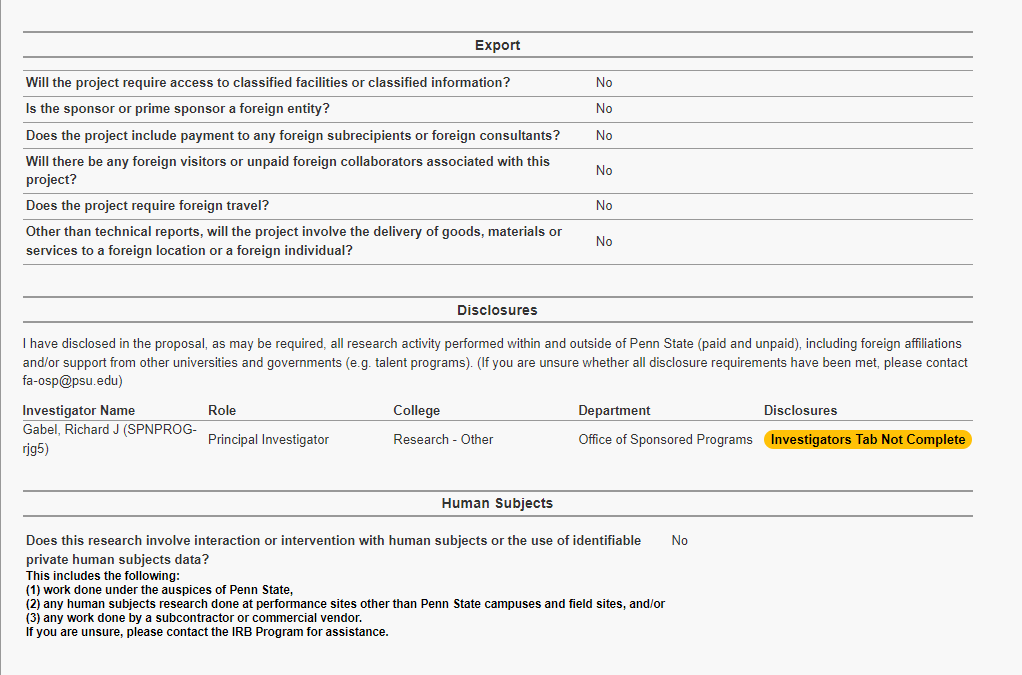Click the foreign visitors collaborators question
Screen dimensions: 1022x675
tap(288, 170)
